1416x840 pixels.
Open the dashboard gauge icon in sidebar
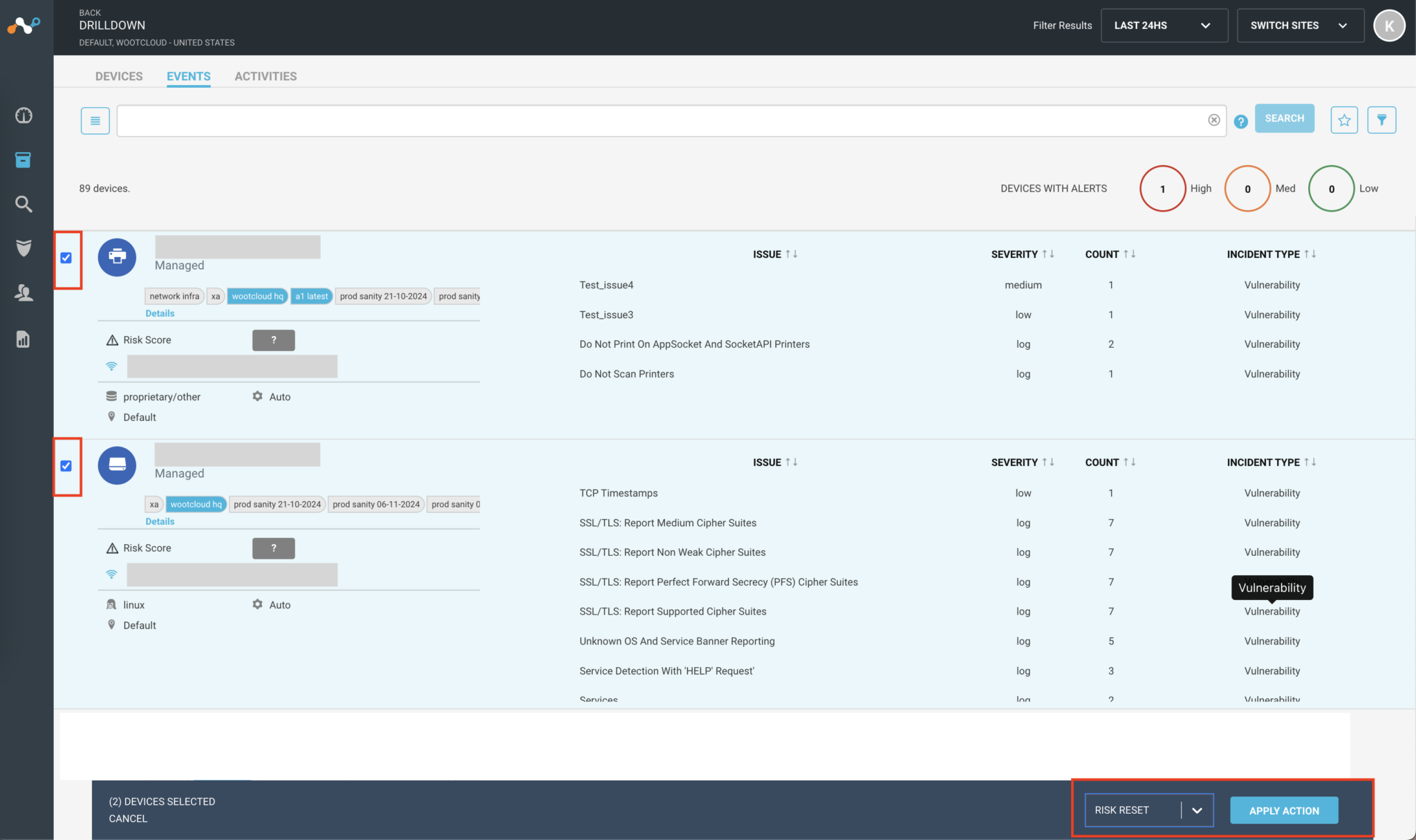pyautogui.click(x=24, y=115)
